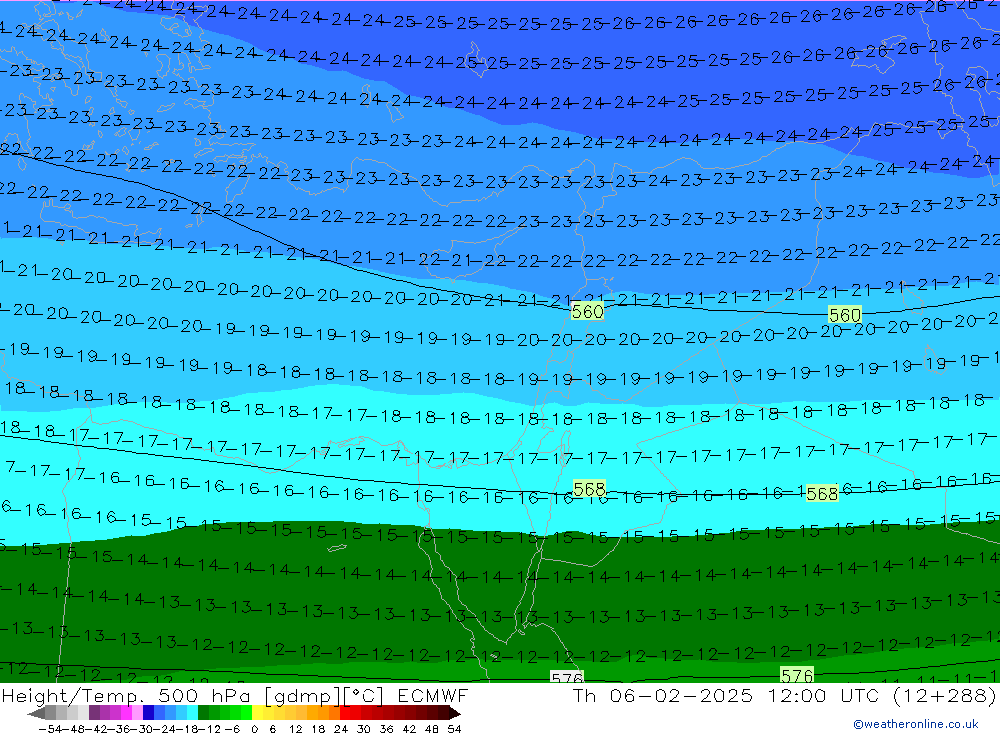The image size is (1000, 733).
Task: Click the white-background 576 contour label
Action: pos(567,677)
